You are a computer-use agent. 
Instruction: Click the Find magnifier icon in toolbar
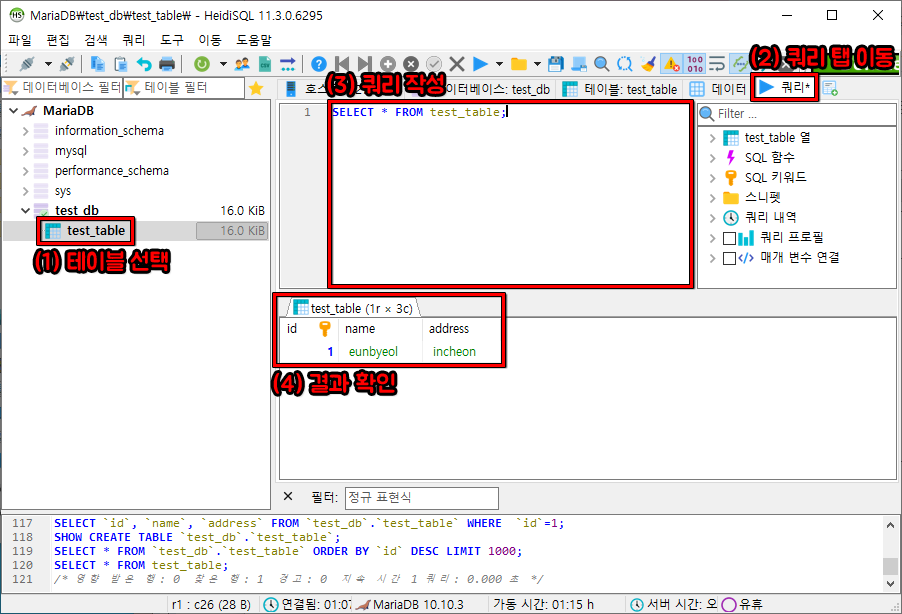(x=602, y=64)
